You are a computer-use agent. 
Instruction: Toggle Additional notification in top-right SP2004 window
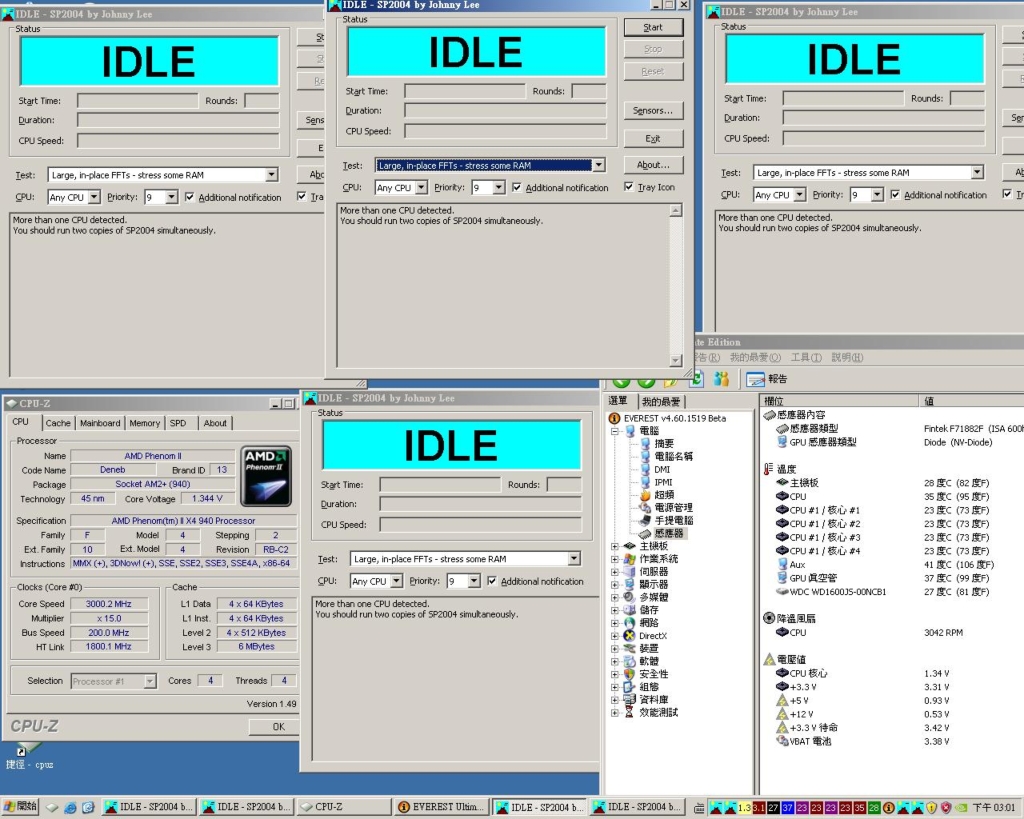[895, 194]
